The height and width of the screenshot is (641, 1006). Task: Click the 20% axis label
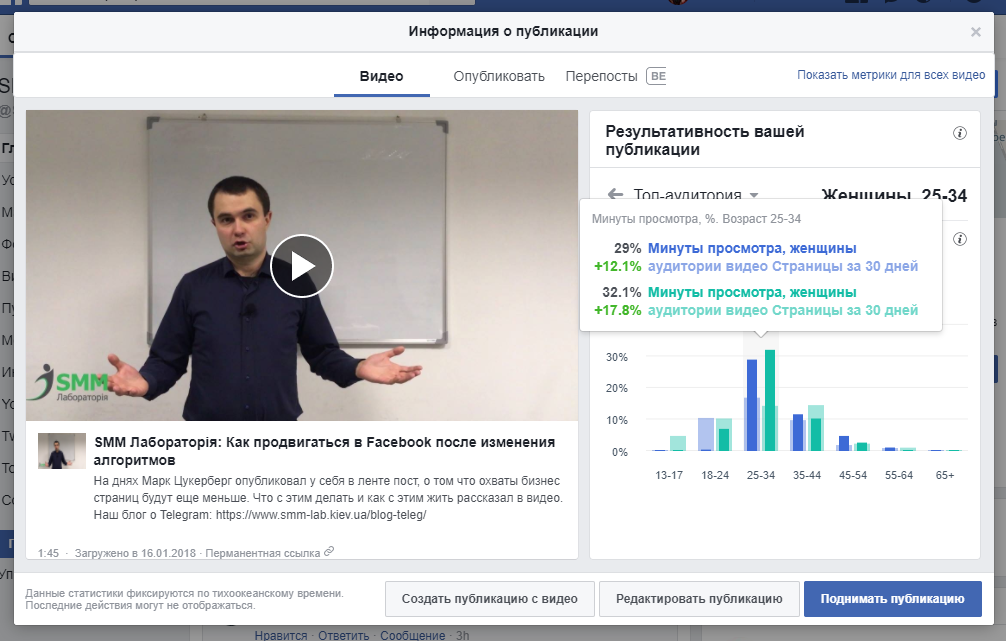tap(617, 388)
